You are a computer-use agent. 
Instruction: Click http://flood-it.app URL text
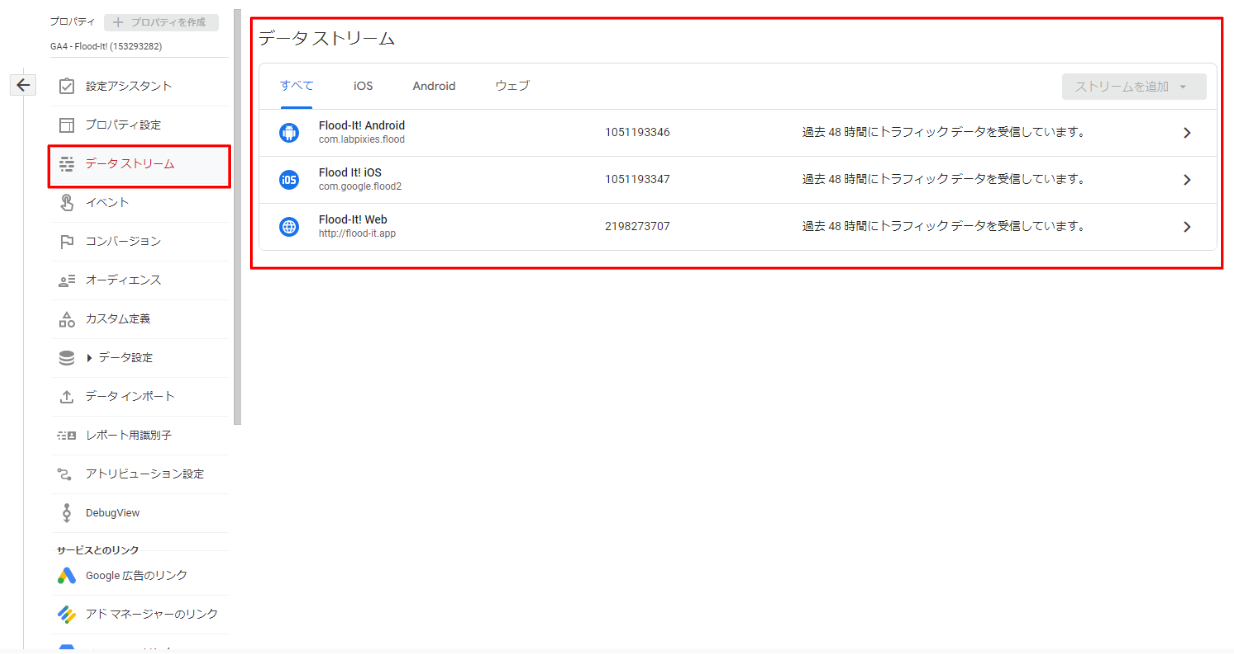tap(358, 234)
